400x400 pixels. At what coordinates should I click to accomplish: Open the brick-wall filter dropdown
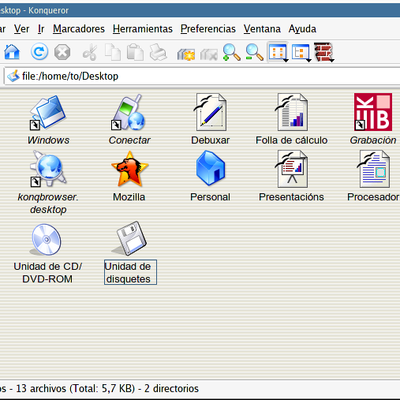(x=324, y=52)
